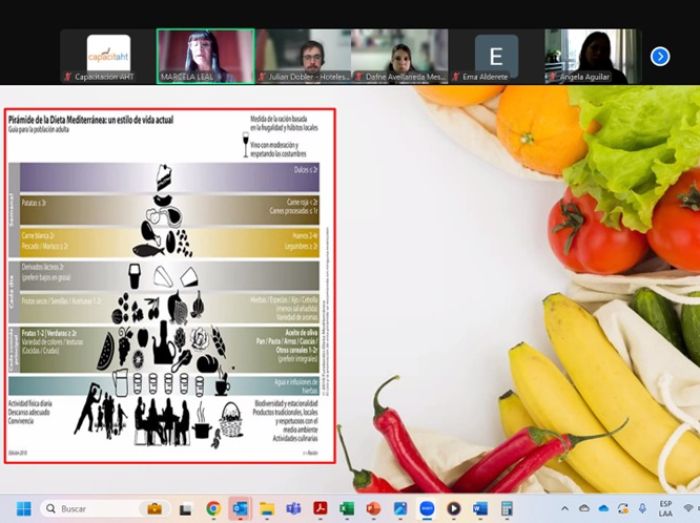Open Word from the taskbar
Viewport: 700px width, 523px height.
click(480, 509)
